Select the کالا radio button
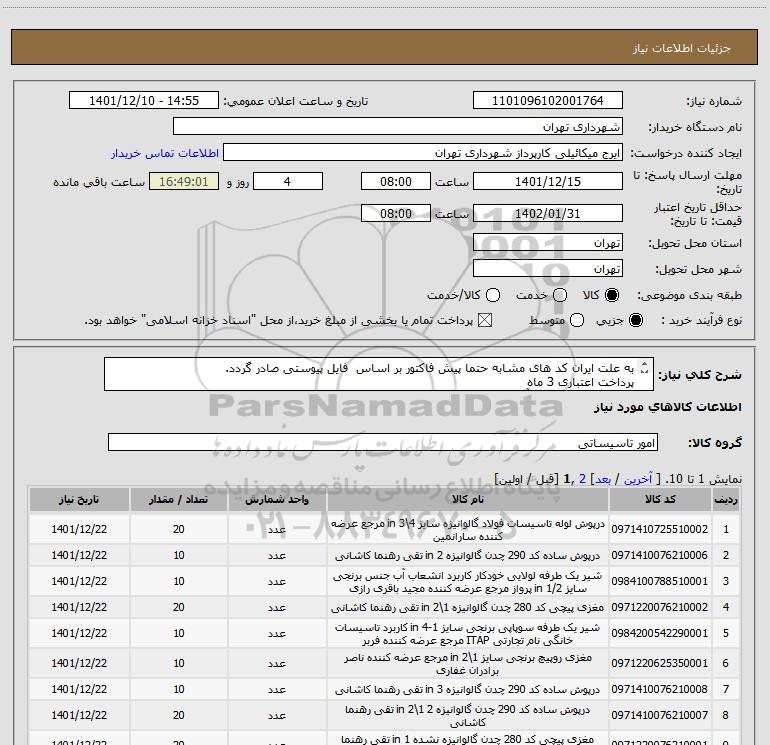The image size is (770, 745). point(612,295)
